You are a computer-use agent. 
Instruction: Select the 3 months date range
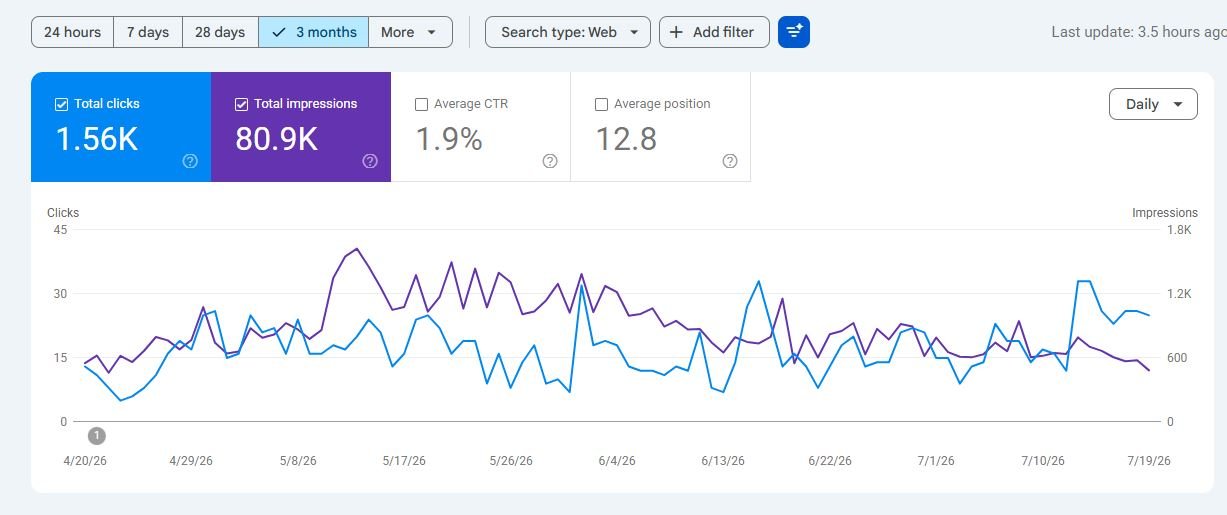click(313, 32)
